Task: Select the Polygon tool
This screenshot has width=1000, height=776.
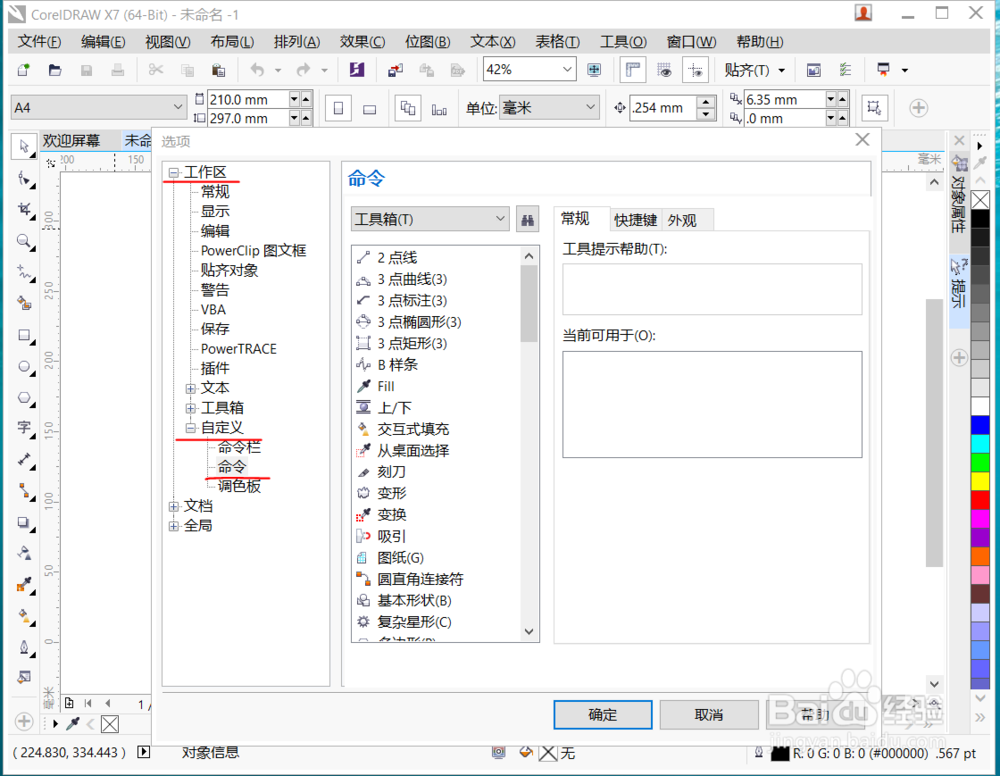Action: tap(24, 398)
